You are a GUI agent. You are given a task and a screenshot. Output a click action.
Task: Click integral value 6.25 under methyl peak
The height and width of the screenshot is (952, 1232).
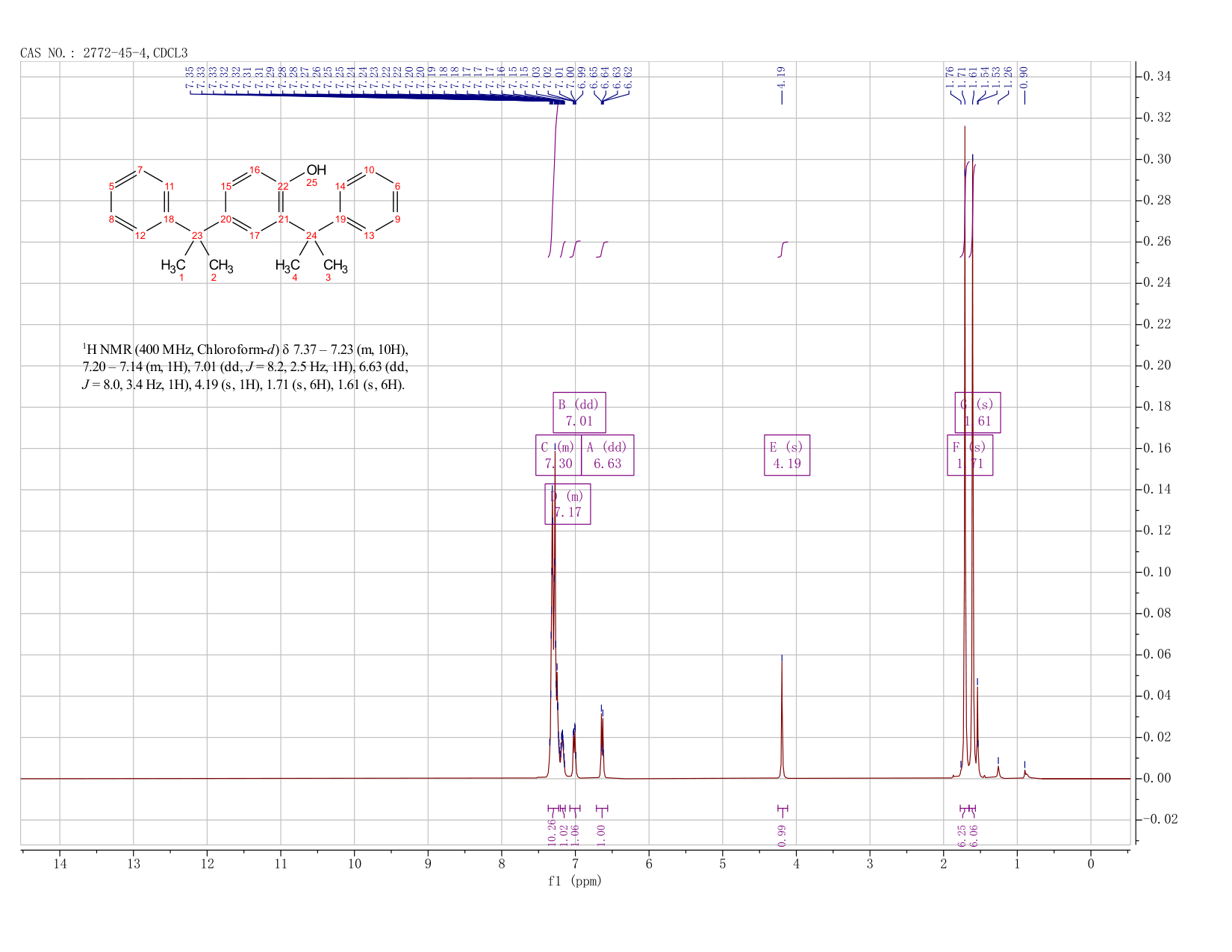pos(962,836)
